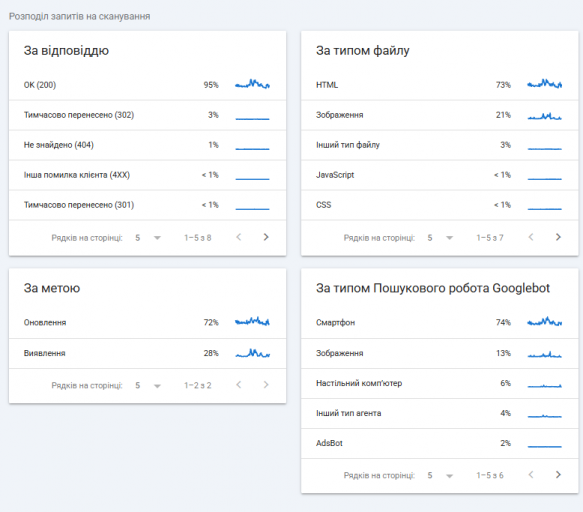Click the 28% value for Виявлення
Image resolution: width=583 pixels, height=512 pixels.
pos(211,353)
